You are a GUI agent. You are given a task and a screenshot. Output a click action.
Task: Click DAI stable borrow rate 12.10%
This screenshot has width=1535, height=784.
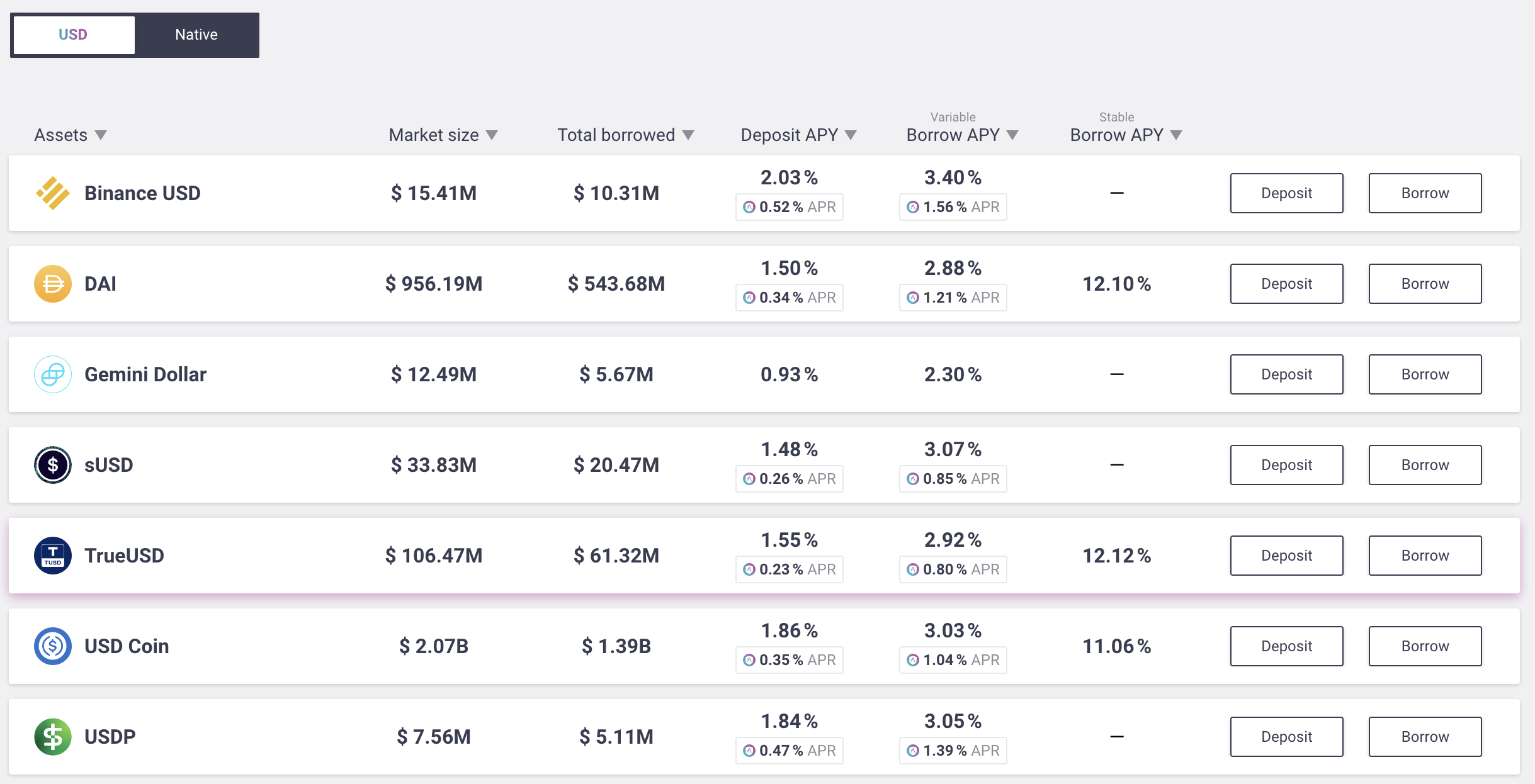point(1116,284)
